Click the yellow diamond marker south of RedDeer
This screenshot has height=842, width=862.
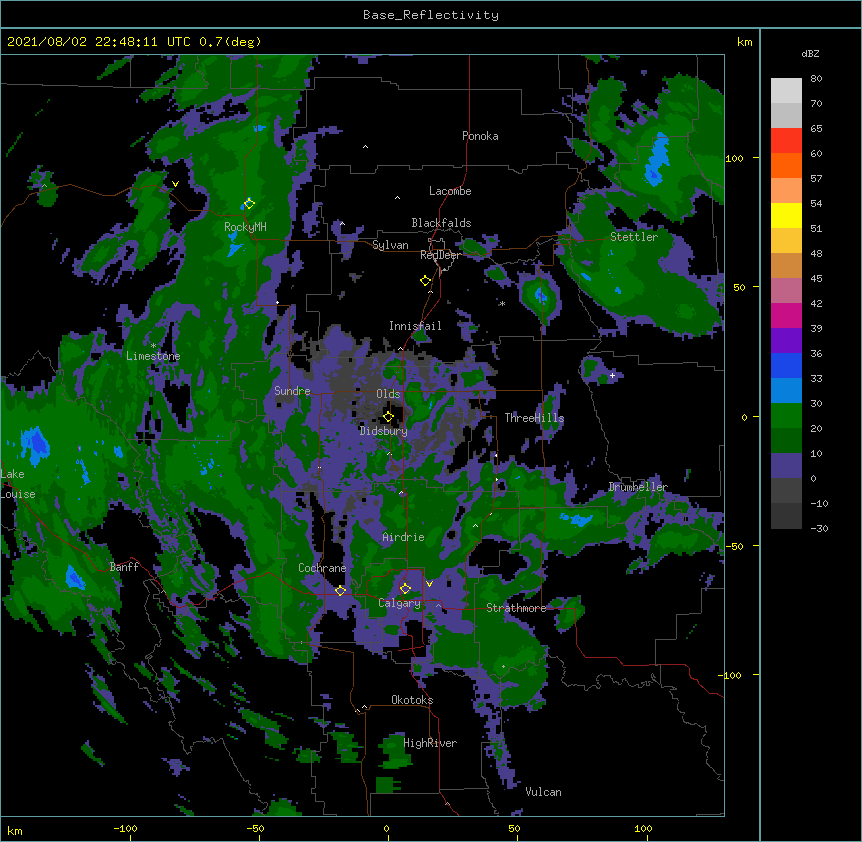(425, 280)
